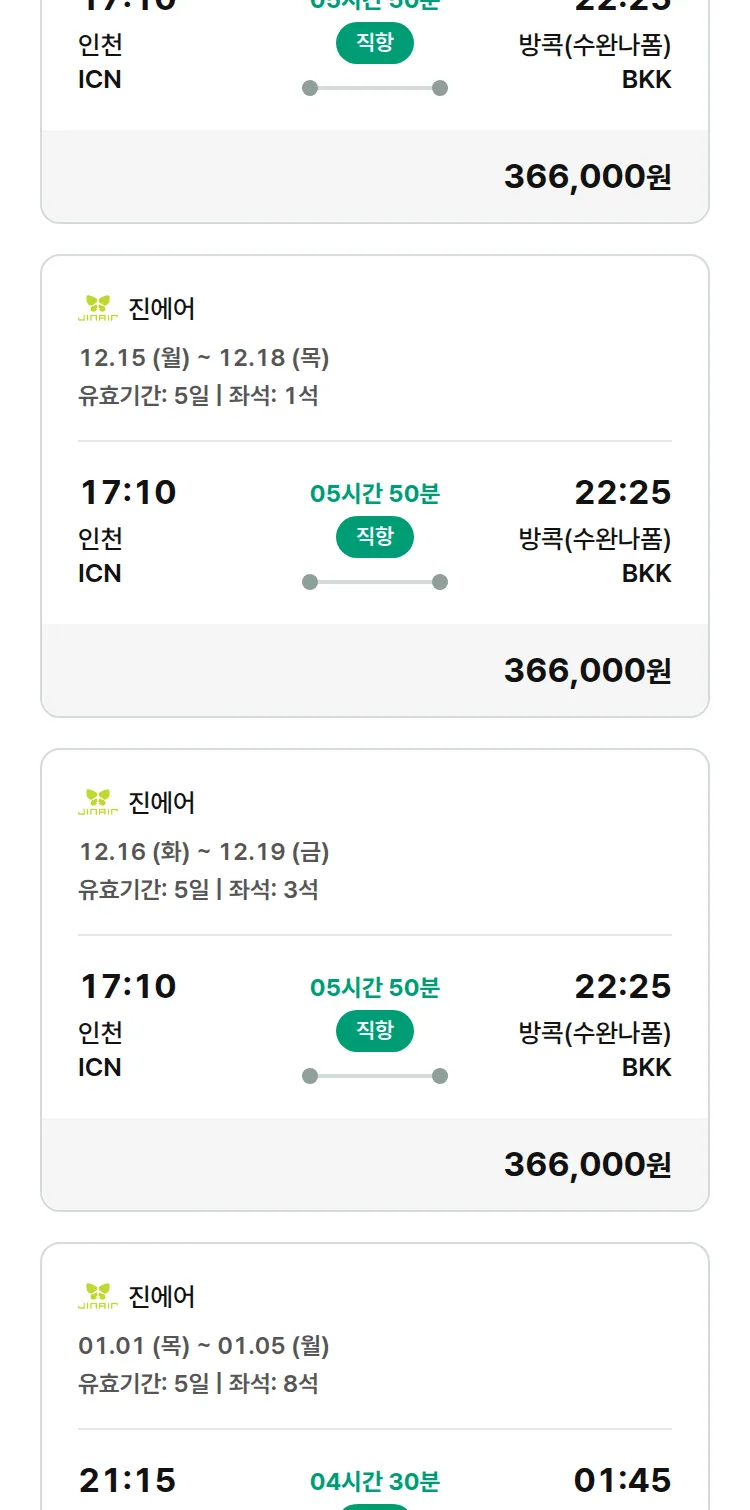Image resolution: width=750 pixels, height=1510 pixels.
Task: Click route line graphic on 12.16 flight
Action: (375, 1076)
